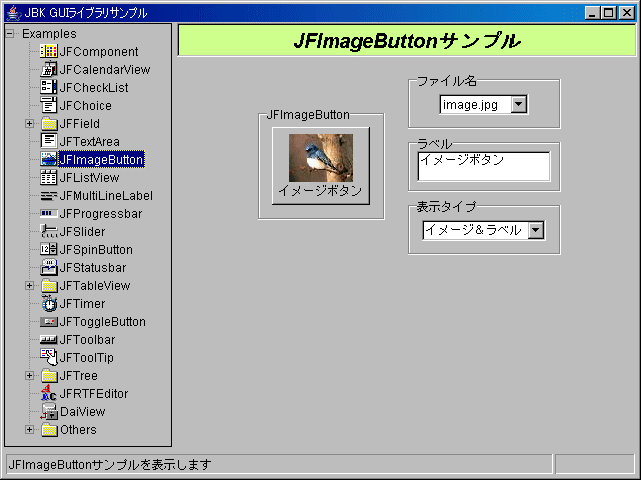The width and height of the screenshot is (641, 480).
Task: Select JFCalendarView in the tree
Action: coord(105,70)
